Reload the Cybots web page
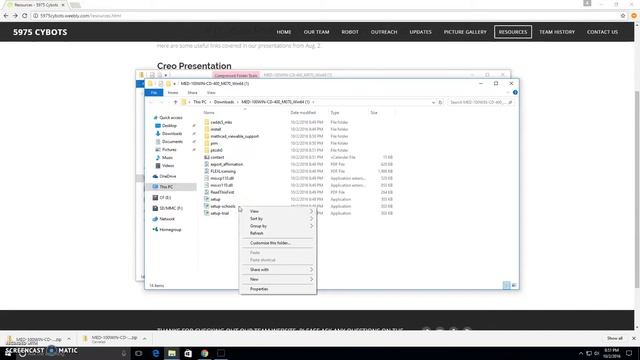This screenshot has height=360, width=640. pos(24,16)
